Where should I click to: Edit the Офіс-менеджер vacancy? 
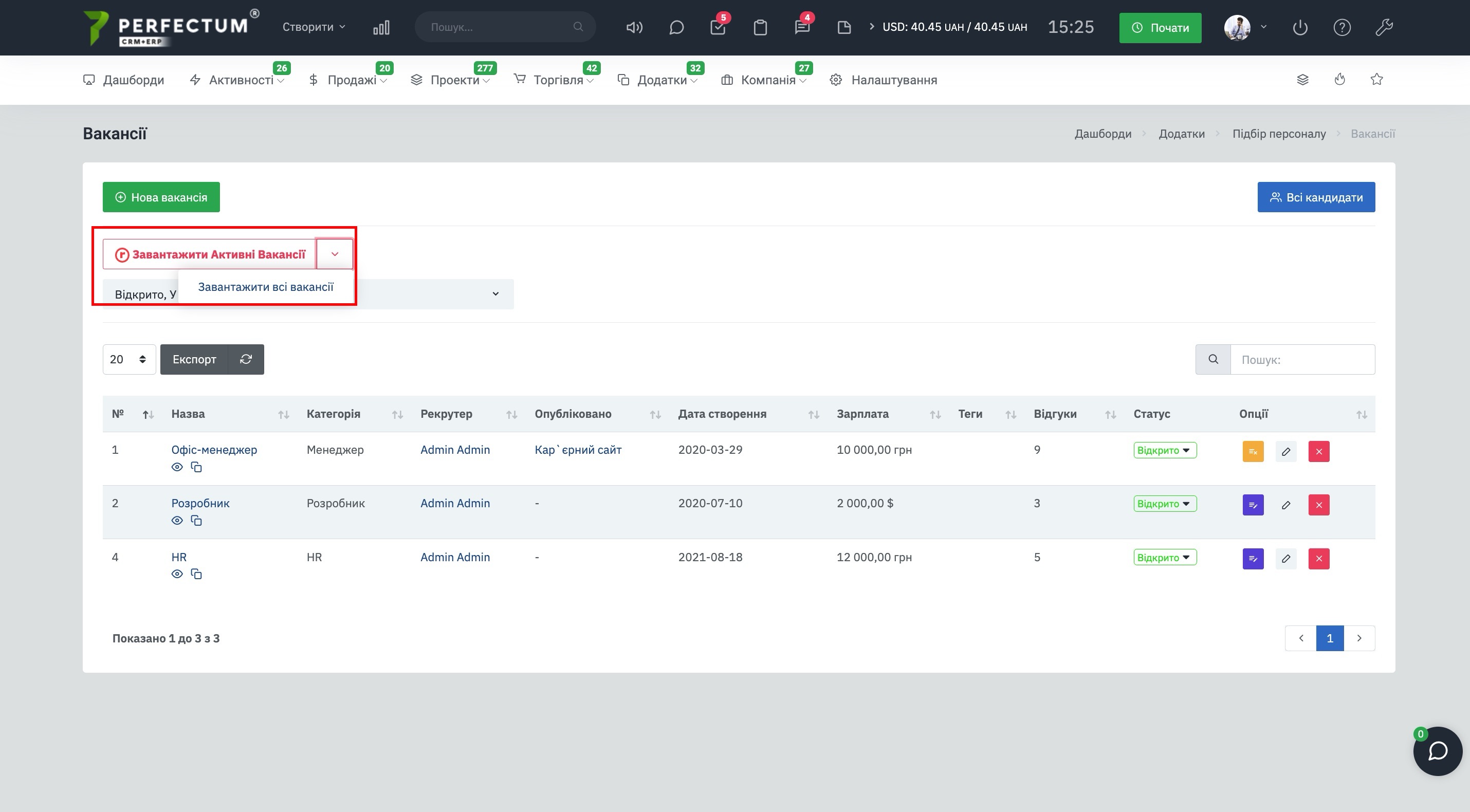(1286, 451)
